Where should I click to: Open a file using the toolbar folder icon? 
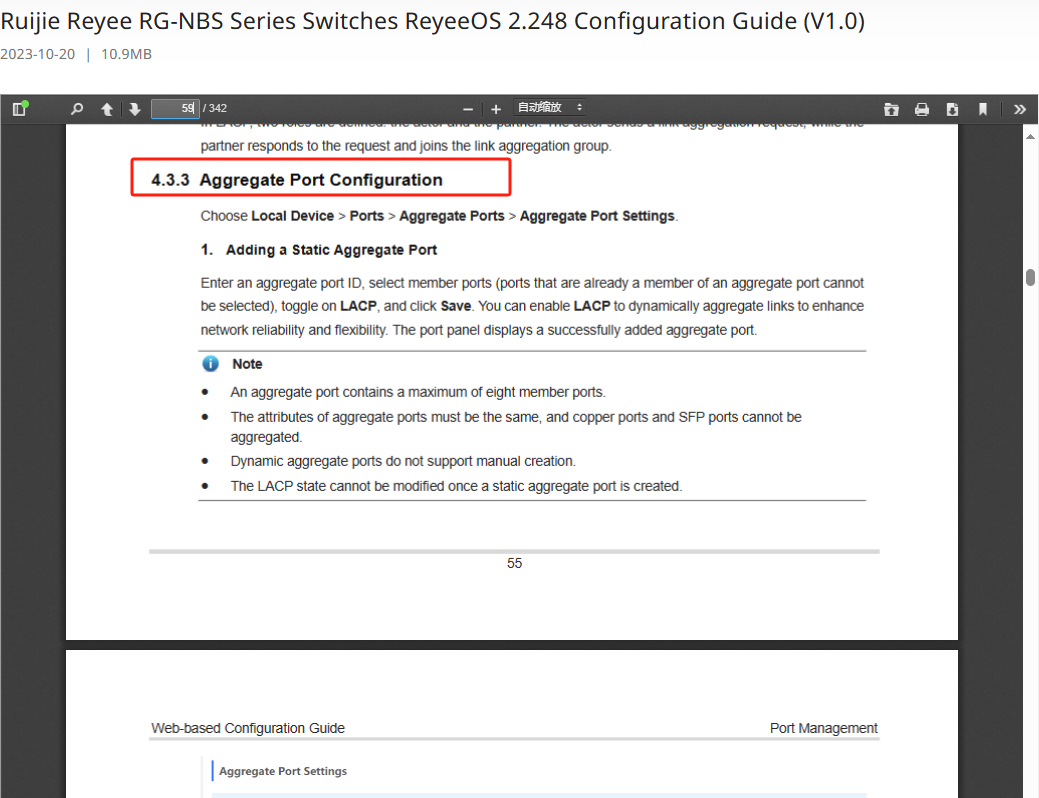[x=891, y=109]
